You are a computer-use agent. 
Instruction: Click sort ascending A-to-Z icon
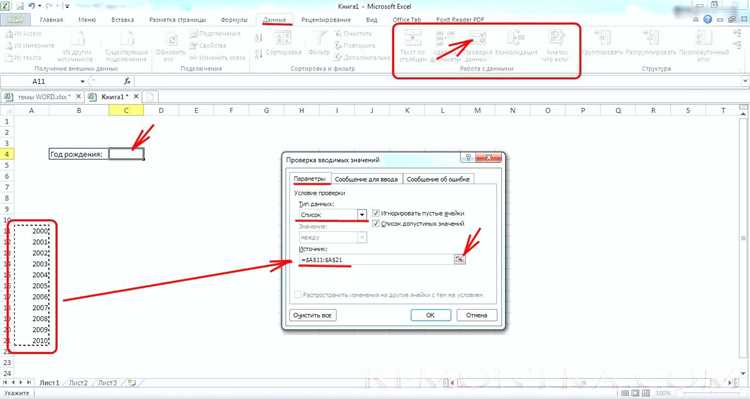pyautogui.click(x=259, y=38)
